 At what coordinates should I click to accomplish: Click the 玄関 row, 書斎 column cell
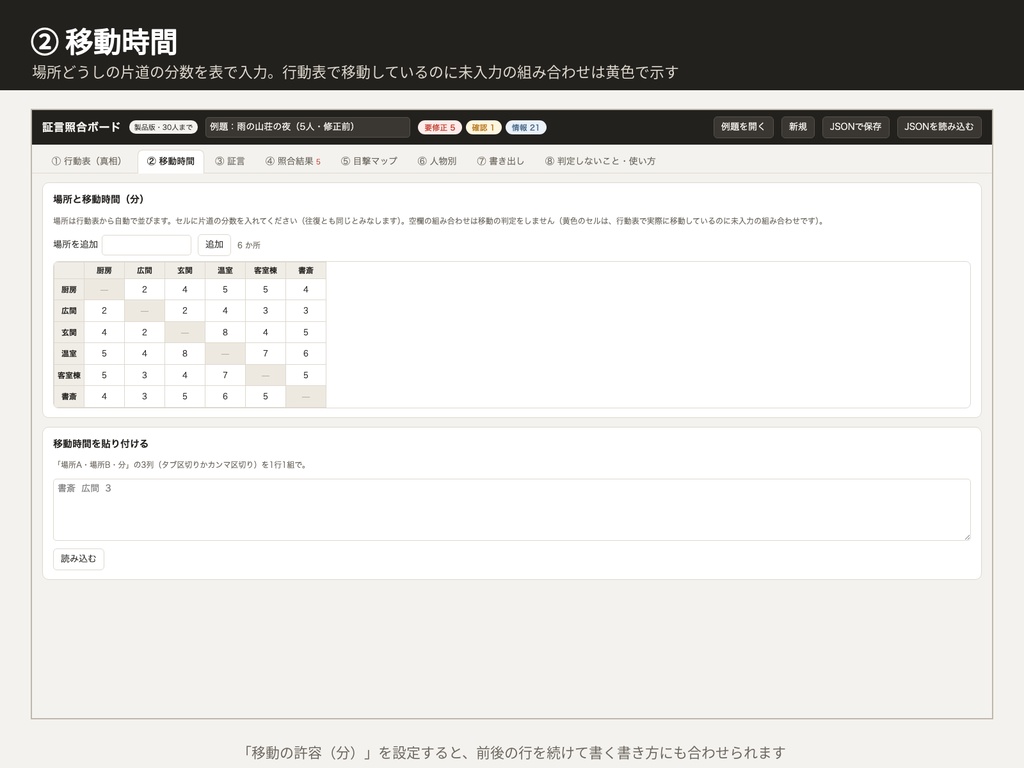coord(306,332)
